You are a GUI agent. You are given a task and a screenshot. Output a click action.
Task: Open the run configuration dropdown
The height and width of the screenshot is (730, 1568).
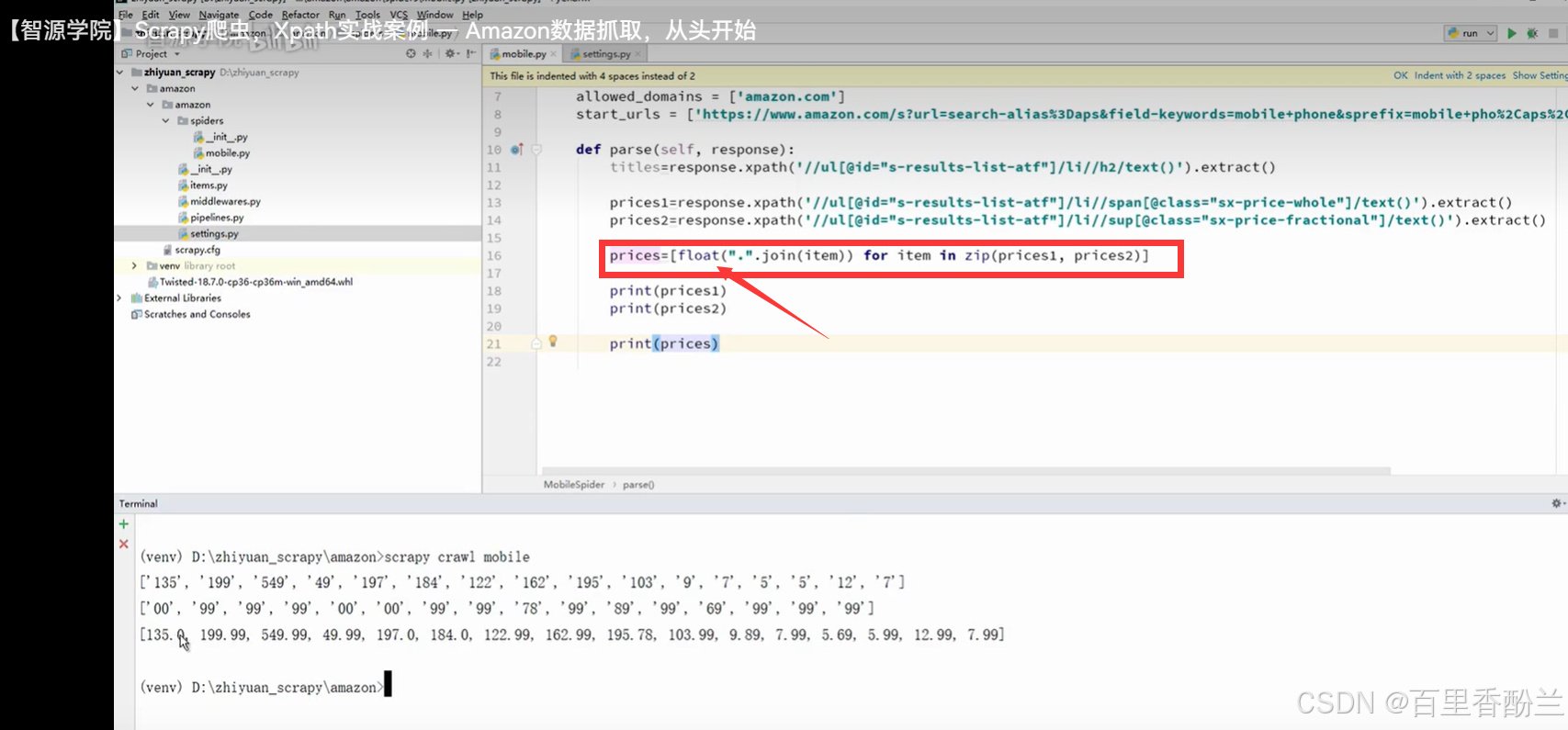tap(1472, 33)
